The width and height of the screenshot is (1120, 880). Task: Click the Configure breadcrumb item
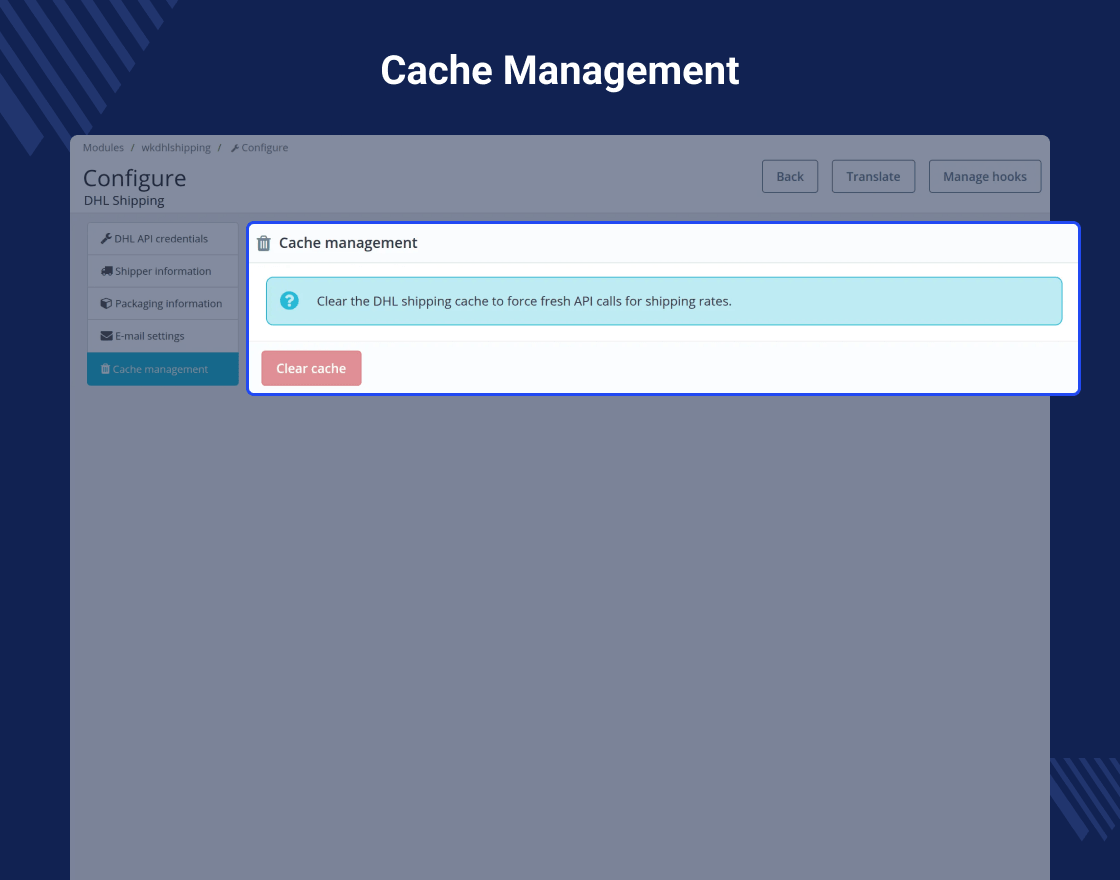coord(259,148)
